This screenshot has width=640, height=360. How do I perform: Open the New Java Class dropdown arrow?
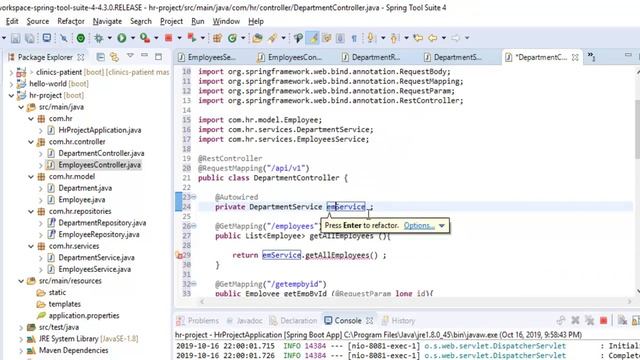pyautogui.click(x=243, y=38)
